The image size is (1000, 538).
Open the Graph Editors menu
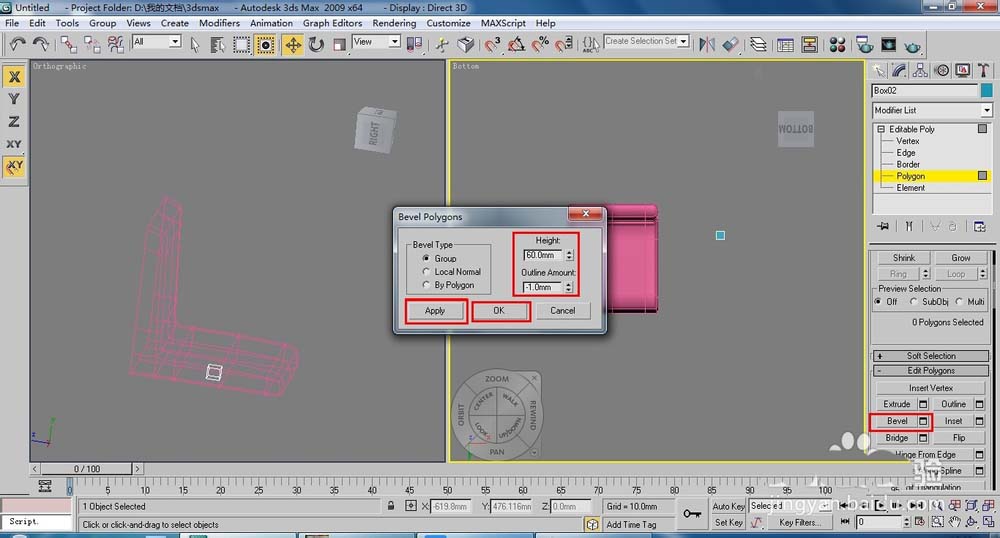coord(332,23)
